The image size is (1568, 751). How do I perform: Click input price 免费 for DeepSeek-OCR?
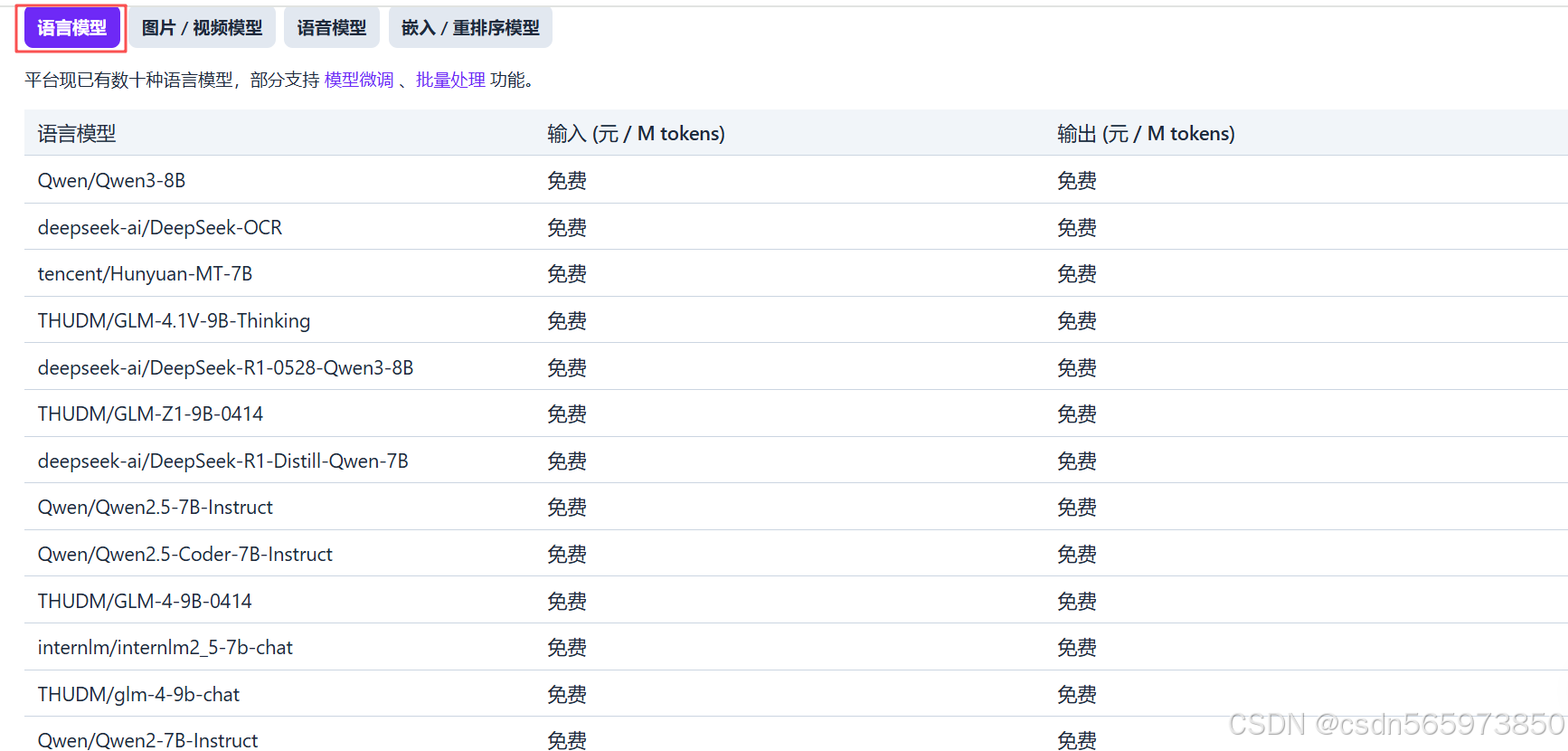pyautogui.click(x=567, y=227)
